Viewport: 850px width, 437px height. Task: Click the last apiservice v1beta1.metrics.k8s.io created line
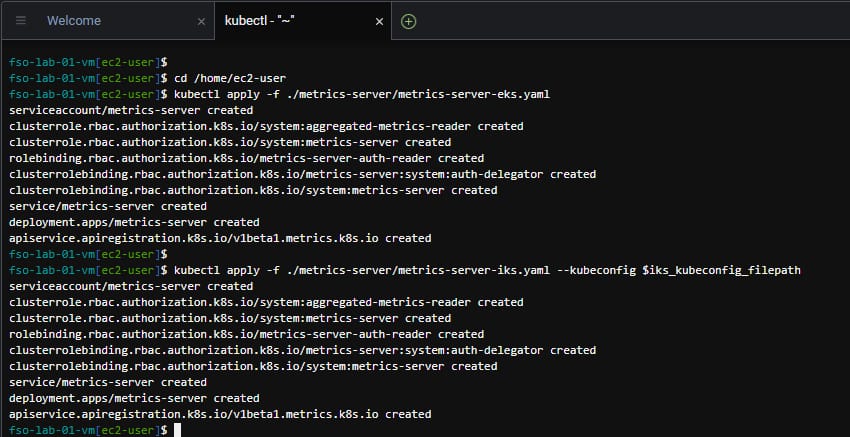pos(220,413)
